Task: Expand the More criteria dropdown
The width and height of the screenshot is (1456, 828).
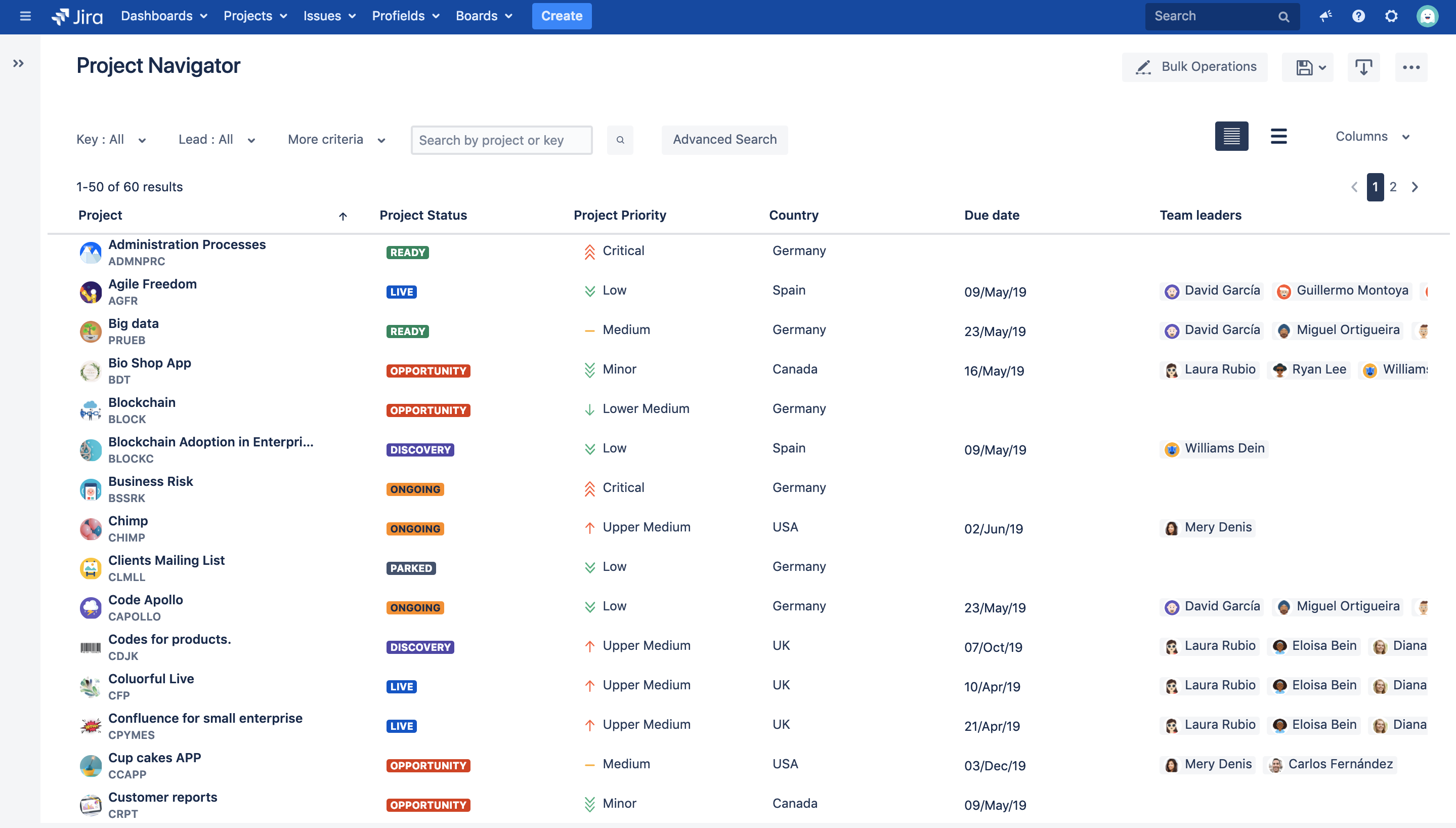Action: (x=335, y=139)
